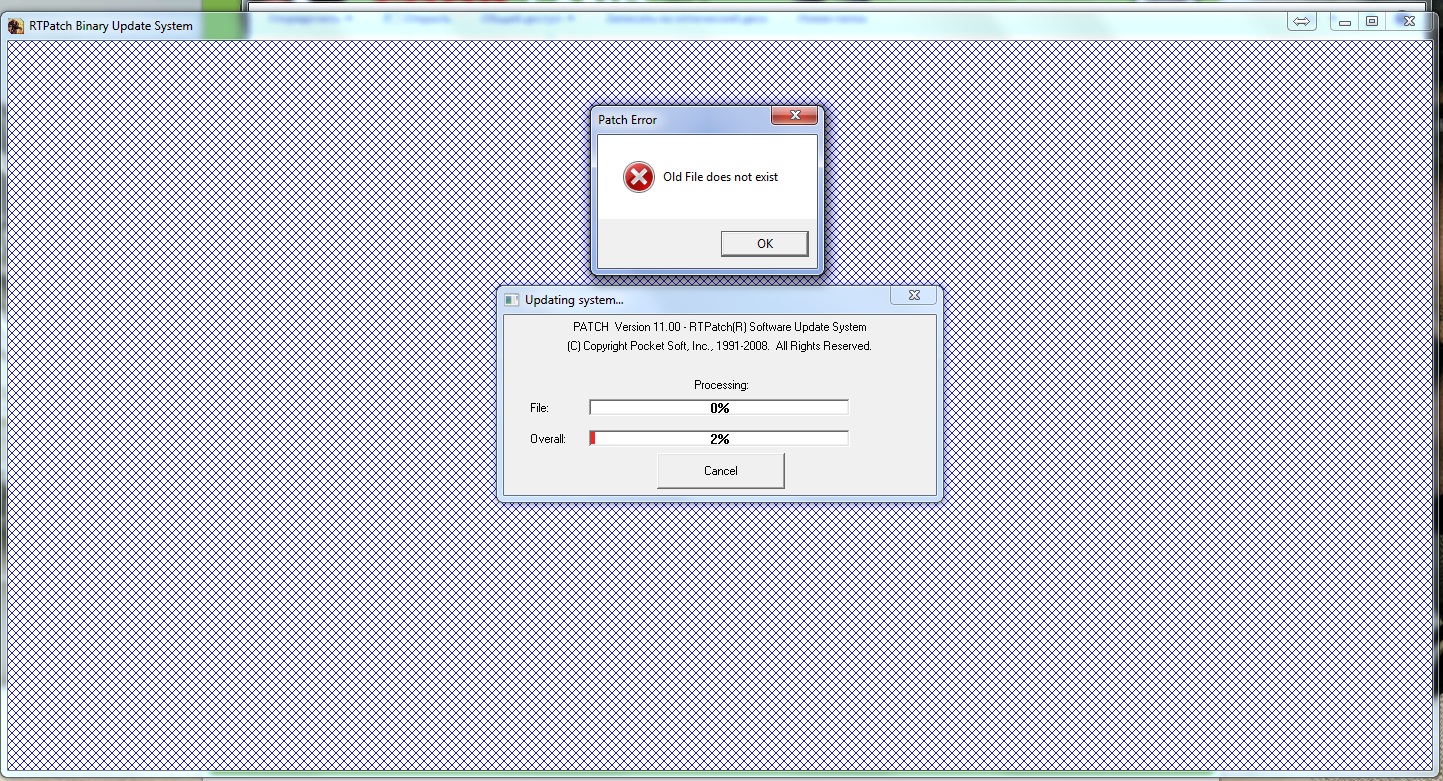
Task: Cancel the system update
Action: coord(720,471)
